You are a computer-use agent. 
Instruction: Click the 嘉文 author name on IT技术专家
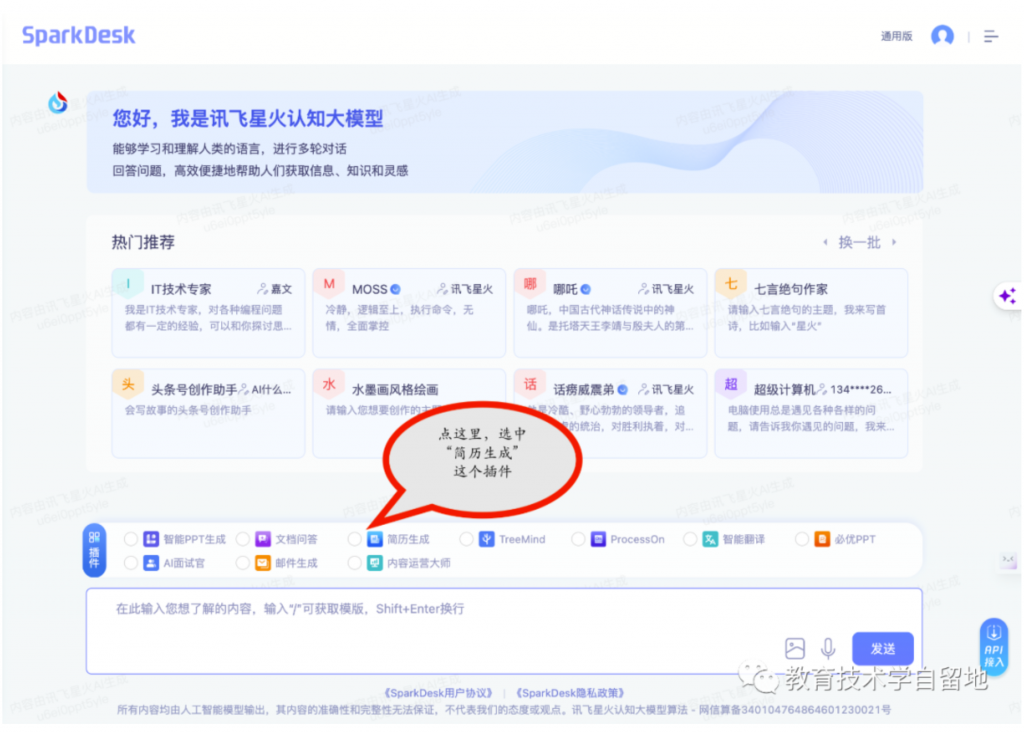pyautogui.click(x=281, y=289)
